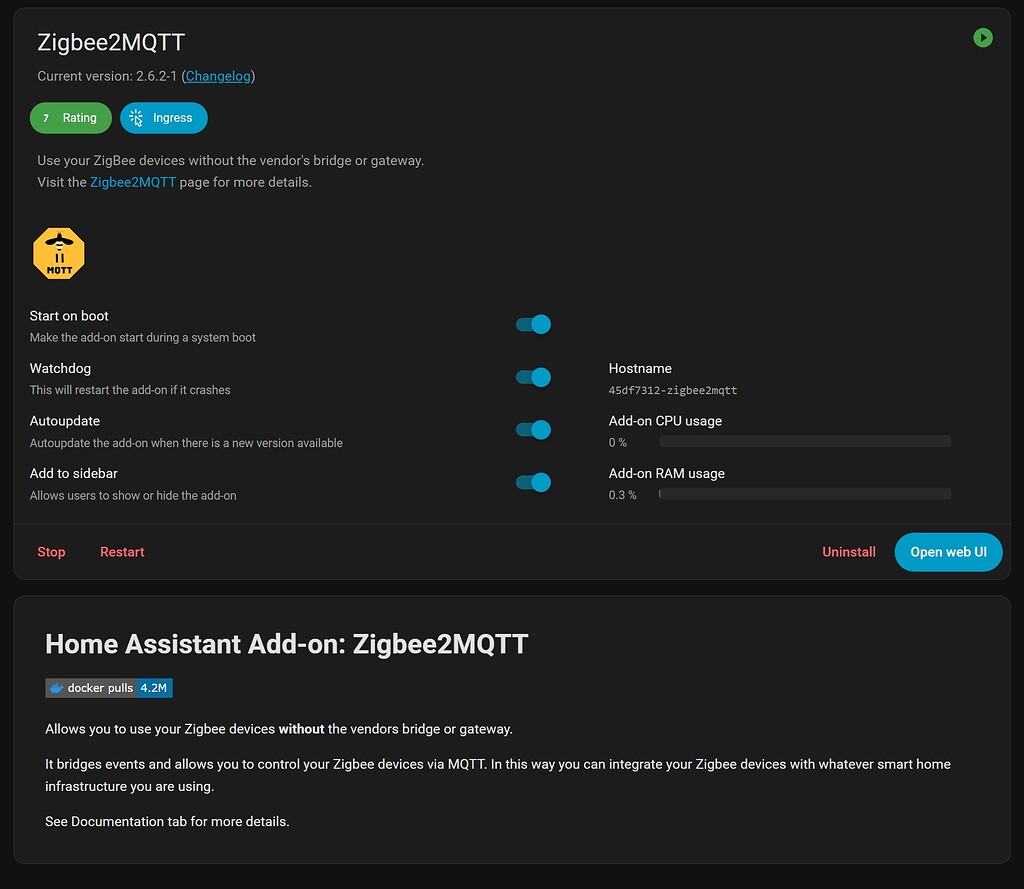
Task: Turn off Autoupdate switch
Action: 533,430
